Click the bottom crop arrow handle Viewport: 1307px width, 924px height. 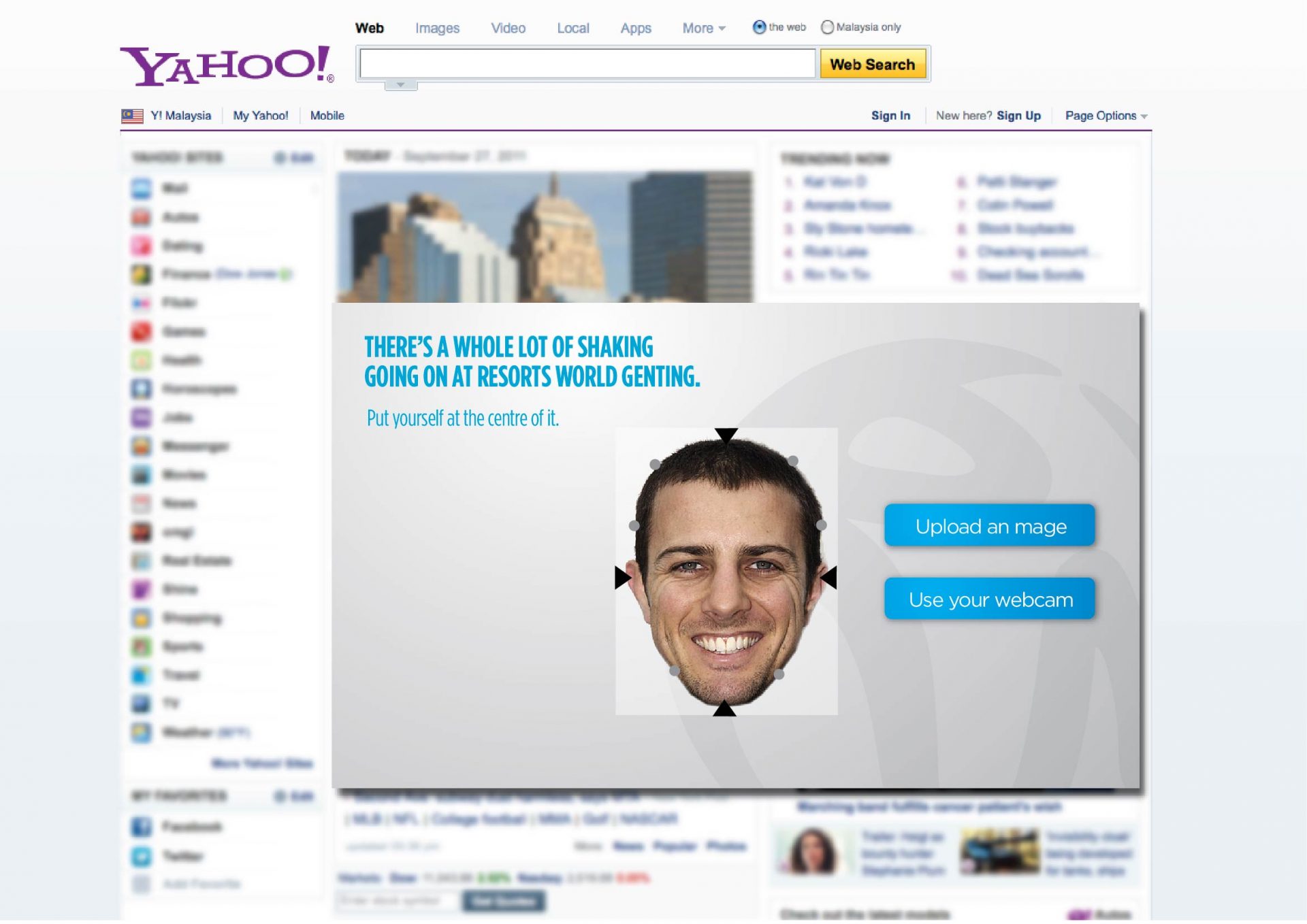click(724, 709)
